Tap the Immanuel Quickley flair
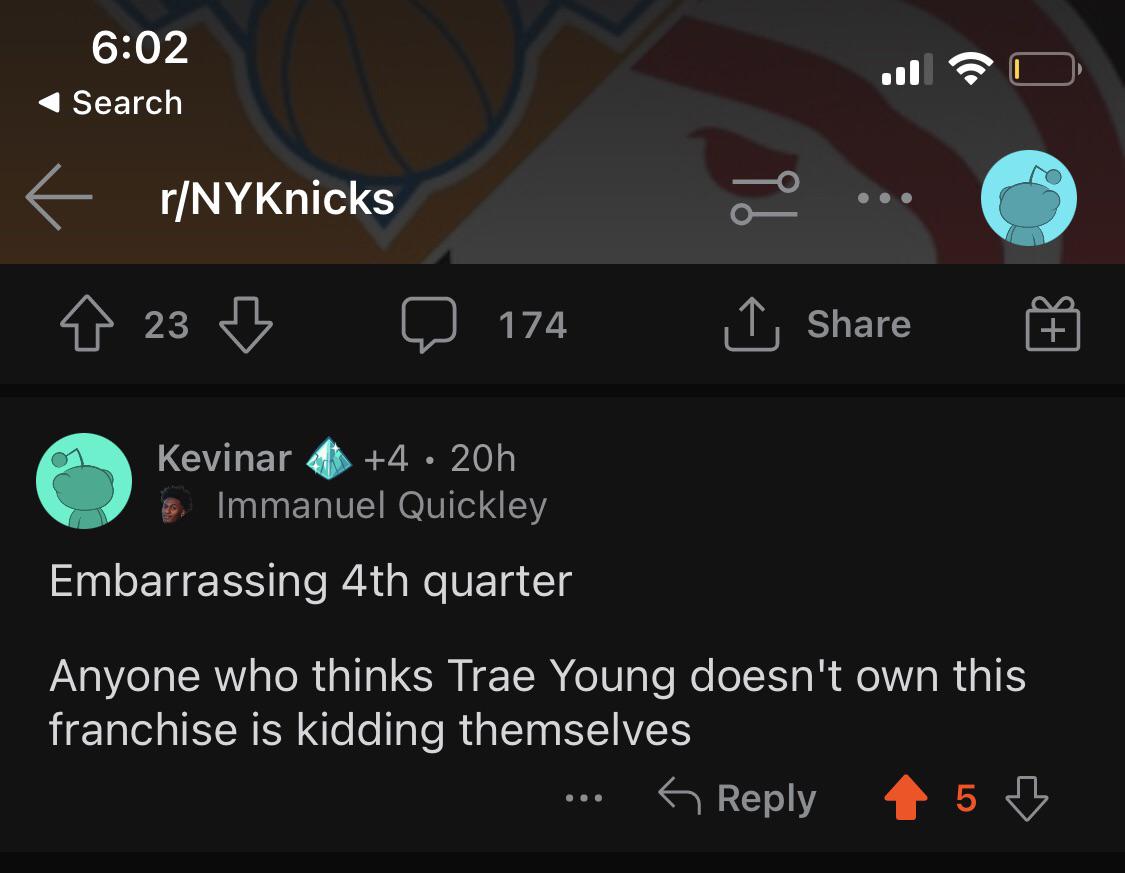This screenshot has width=1125, height=873. (380, 506)
